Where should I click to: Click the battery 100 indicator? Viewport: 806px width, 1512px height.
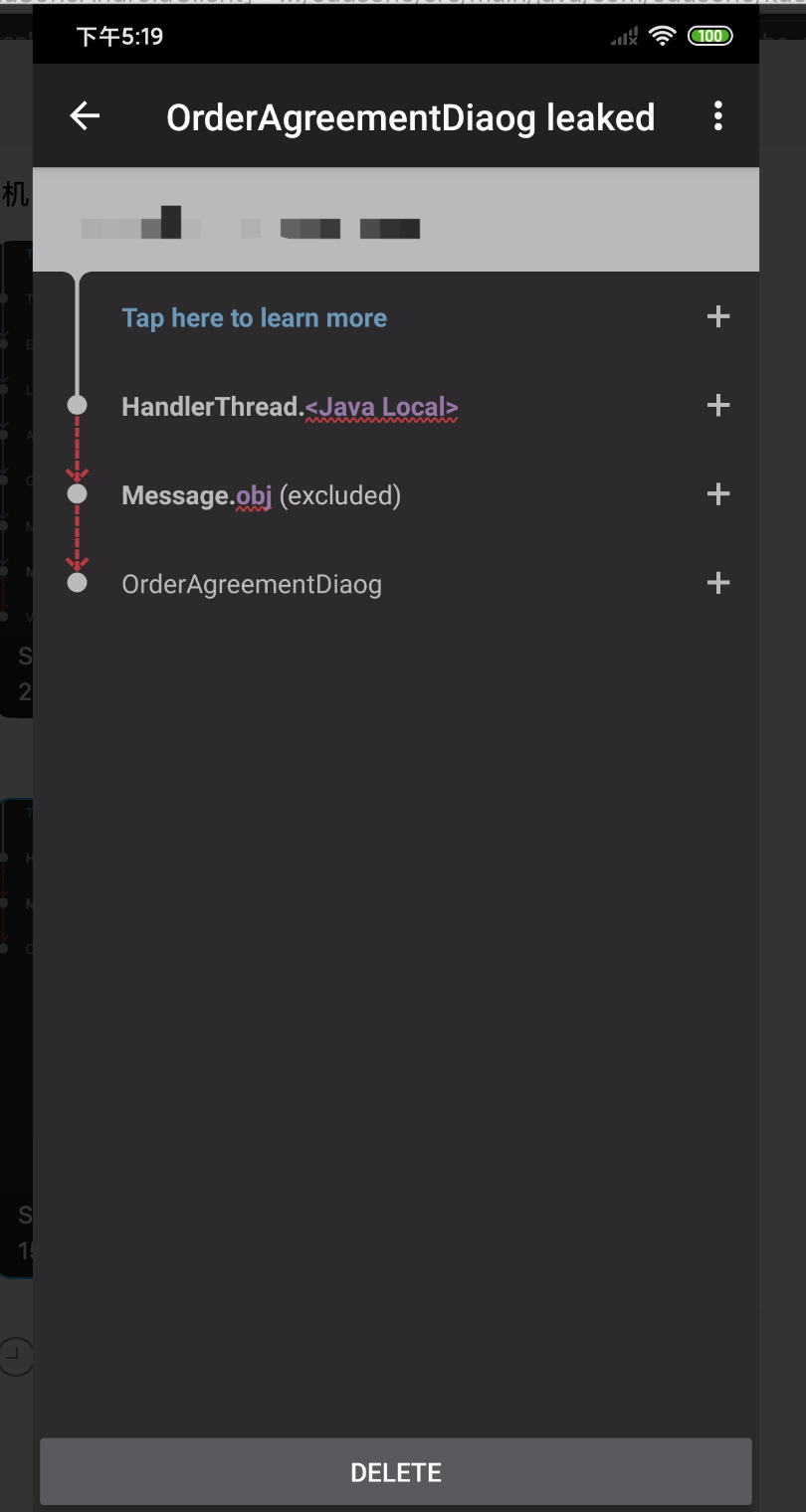tap(709, 37)
